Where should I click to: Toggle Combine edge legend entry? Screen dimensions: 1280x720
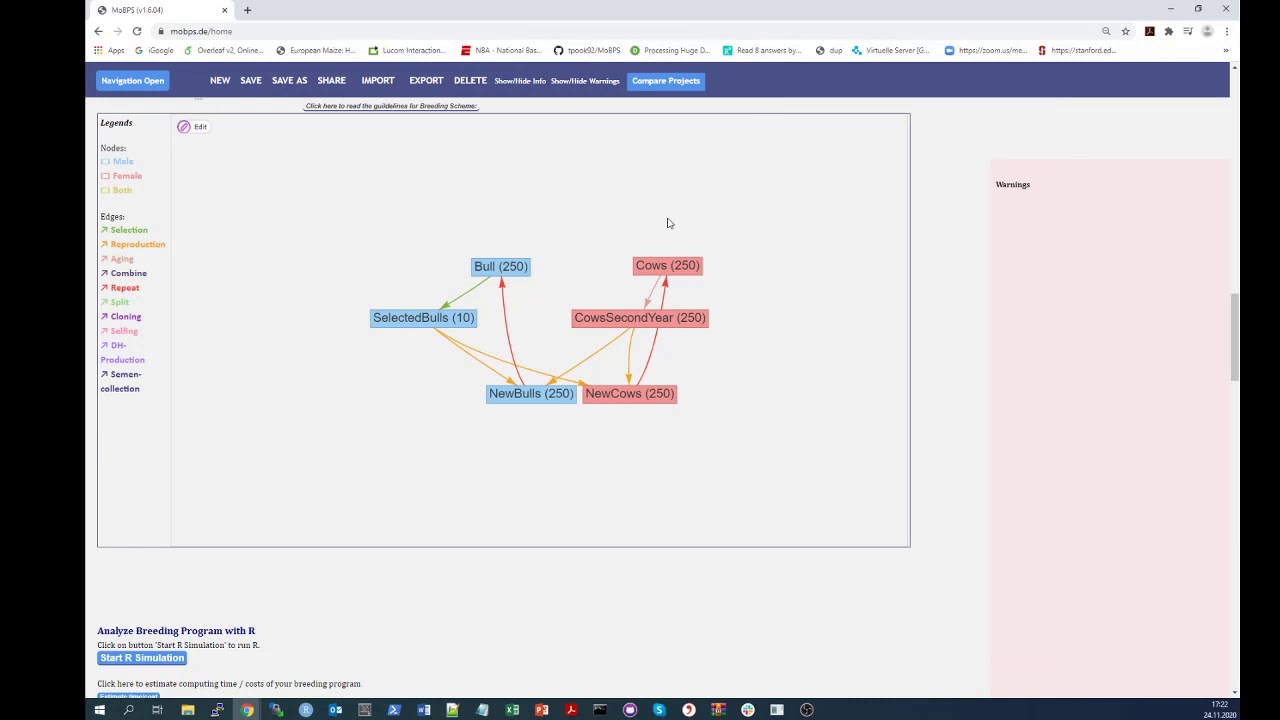tap(123, 273)
